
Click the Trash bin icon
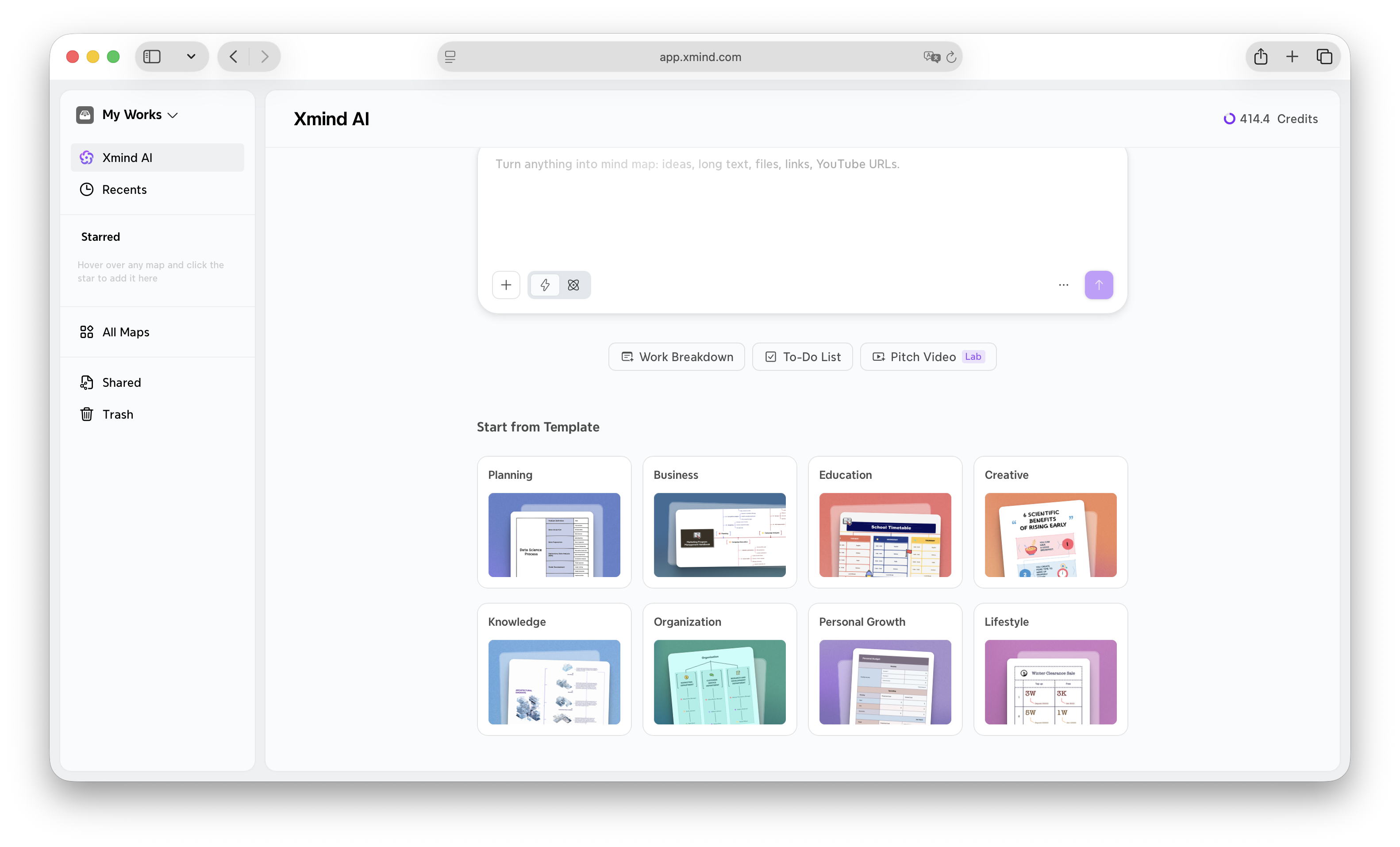[86, 414]
